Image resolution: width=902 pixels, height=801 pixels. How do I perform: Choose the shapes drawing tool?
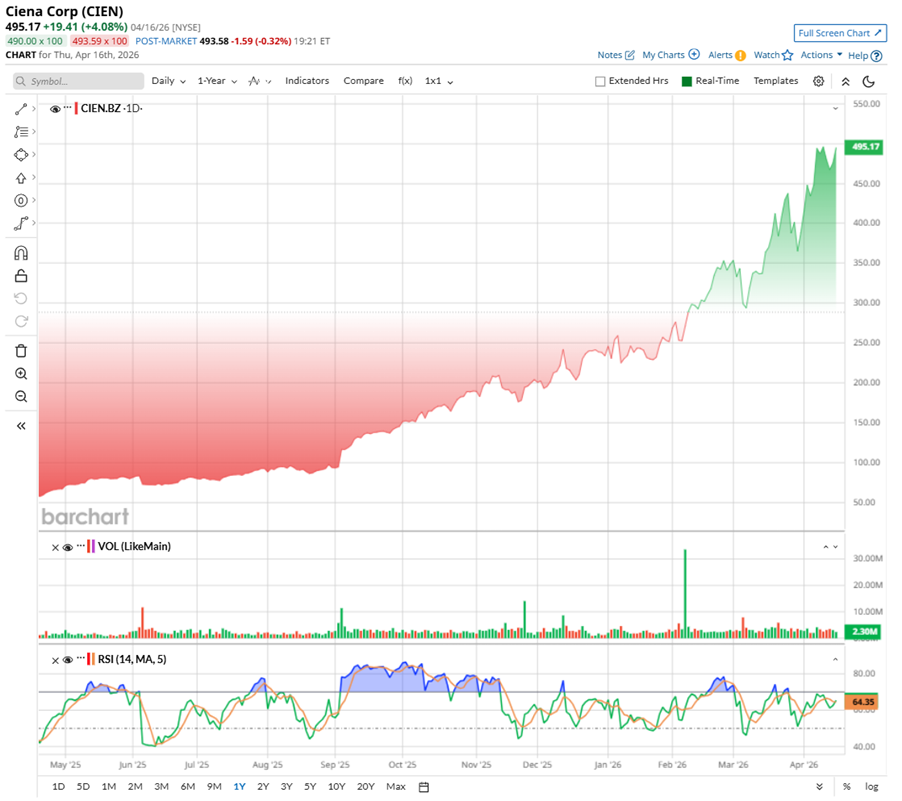coord(21,155)
